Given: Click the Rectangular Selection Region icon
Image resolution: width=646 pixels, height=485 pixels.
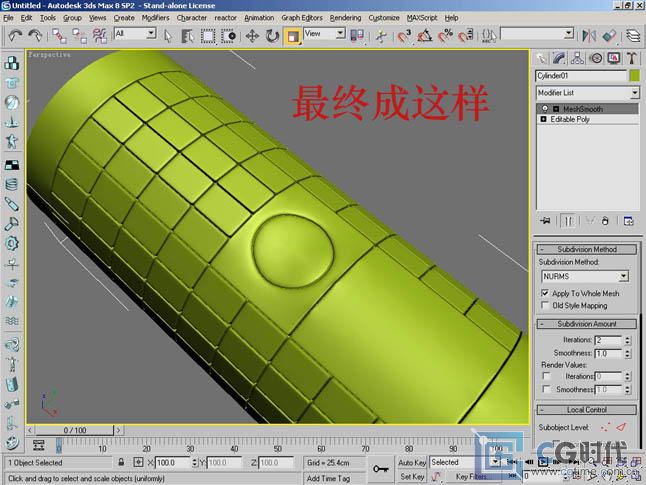Looking at the screenshot, I should point(208,36).
